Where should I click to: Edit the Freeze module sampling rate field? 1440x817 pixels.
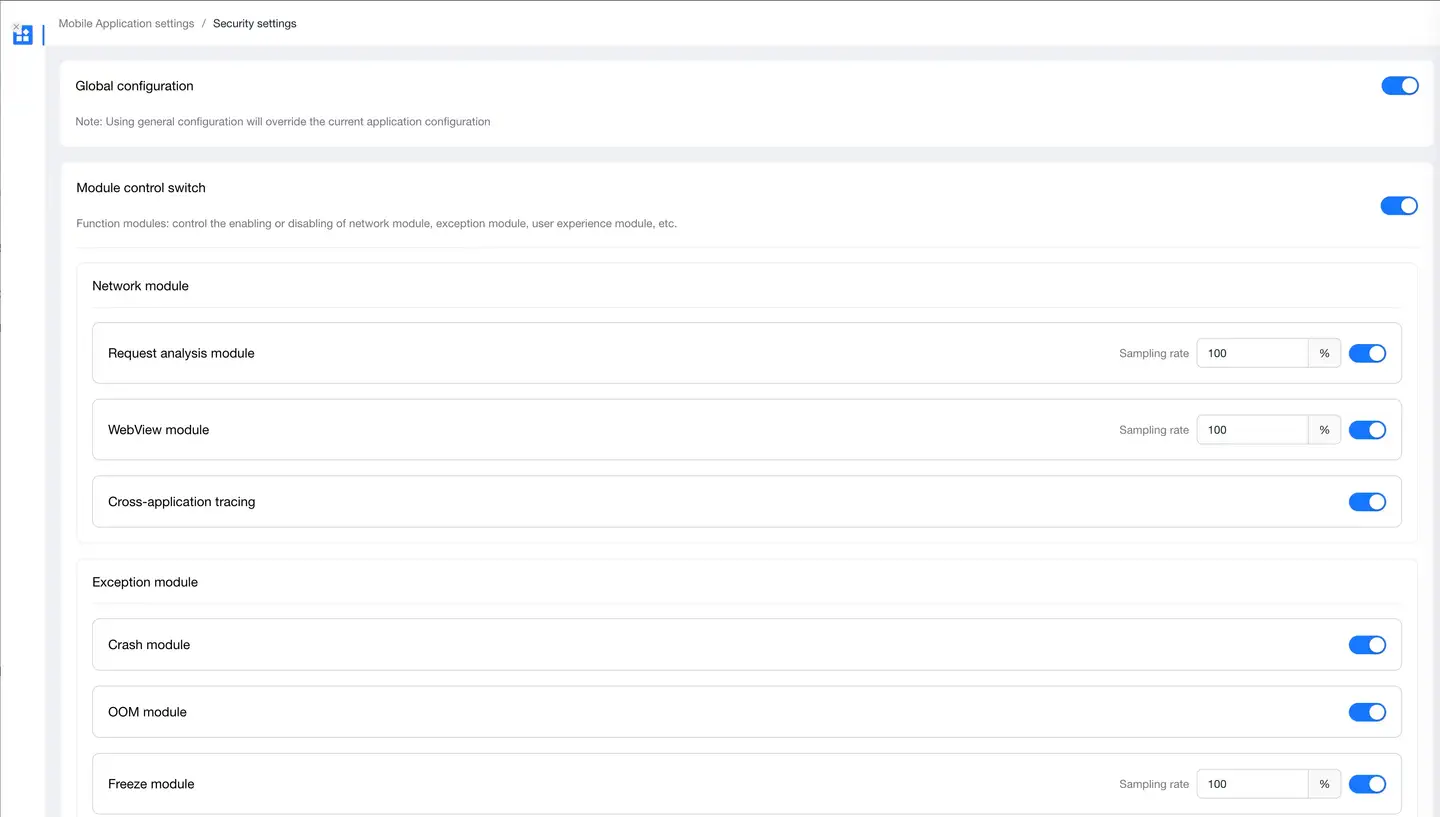click(1251, 784)
